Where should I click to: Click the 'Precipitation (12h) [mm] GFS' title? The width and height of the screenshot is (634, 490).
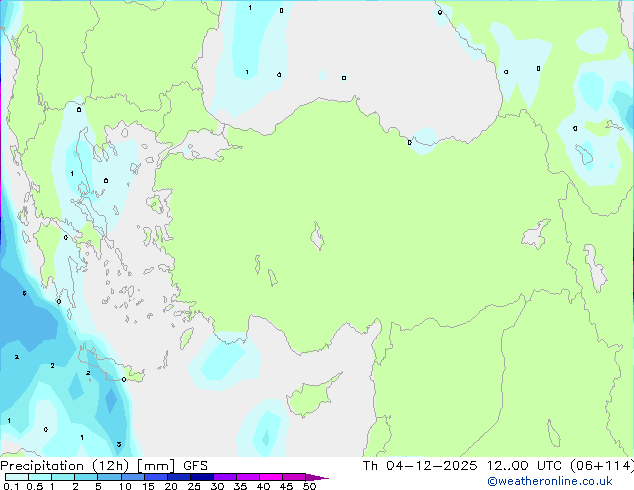pyautogui.click(x=104, y=466)
